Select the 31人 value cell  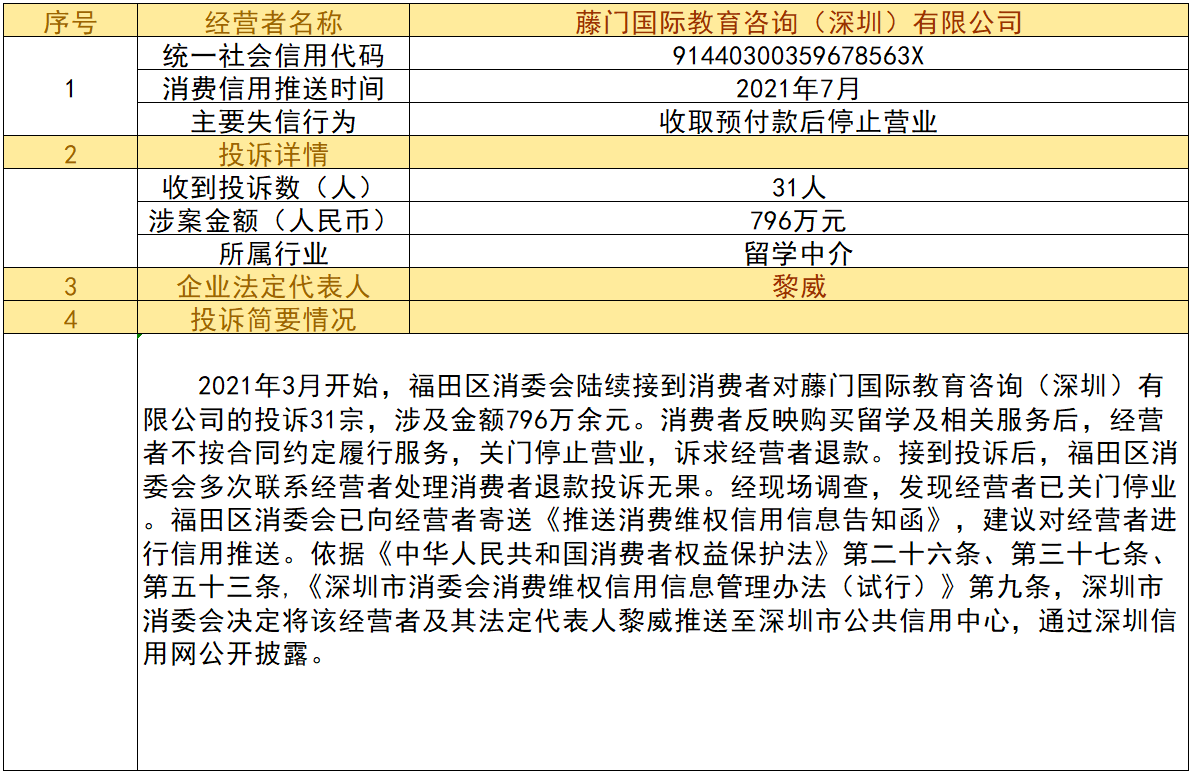tap(798, 188)
